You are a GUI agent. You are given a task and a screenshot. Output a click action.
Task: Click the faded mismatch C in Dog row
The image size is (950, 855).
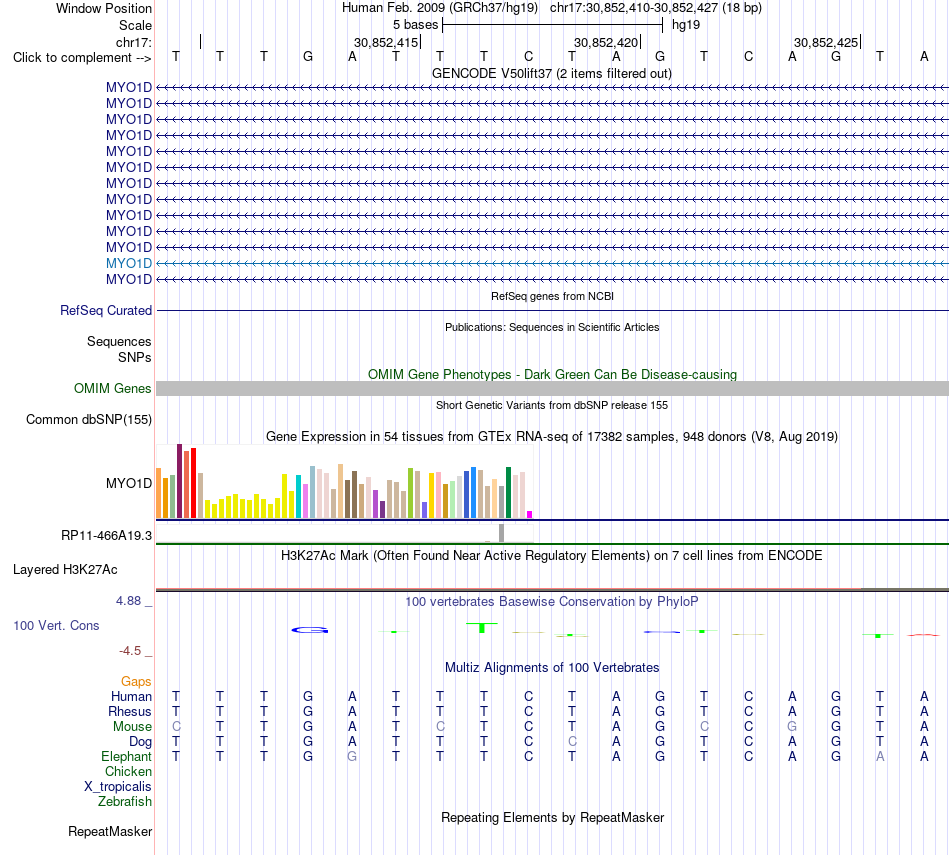coord(572,742)
